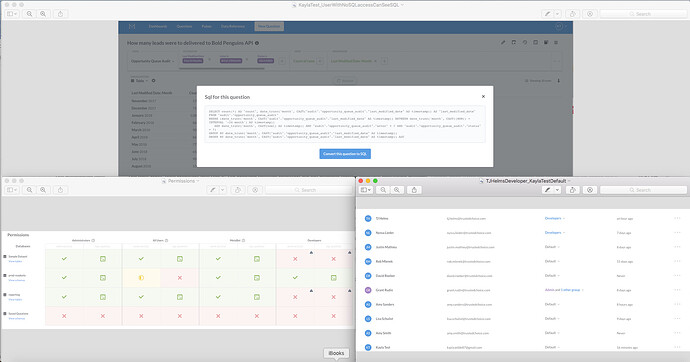This screenshot has width=690, height=362.
Task: Zoom out in the Permissions window
Action: click(29, 190)
